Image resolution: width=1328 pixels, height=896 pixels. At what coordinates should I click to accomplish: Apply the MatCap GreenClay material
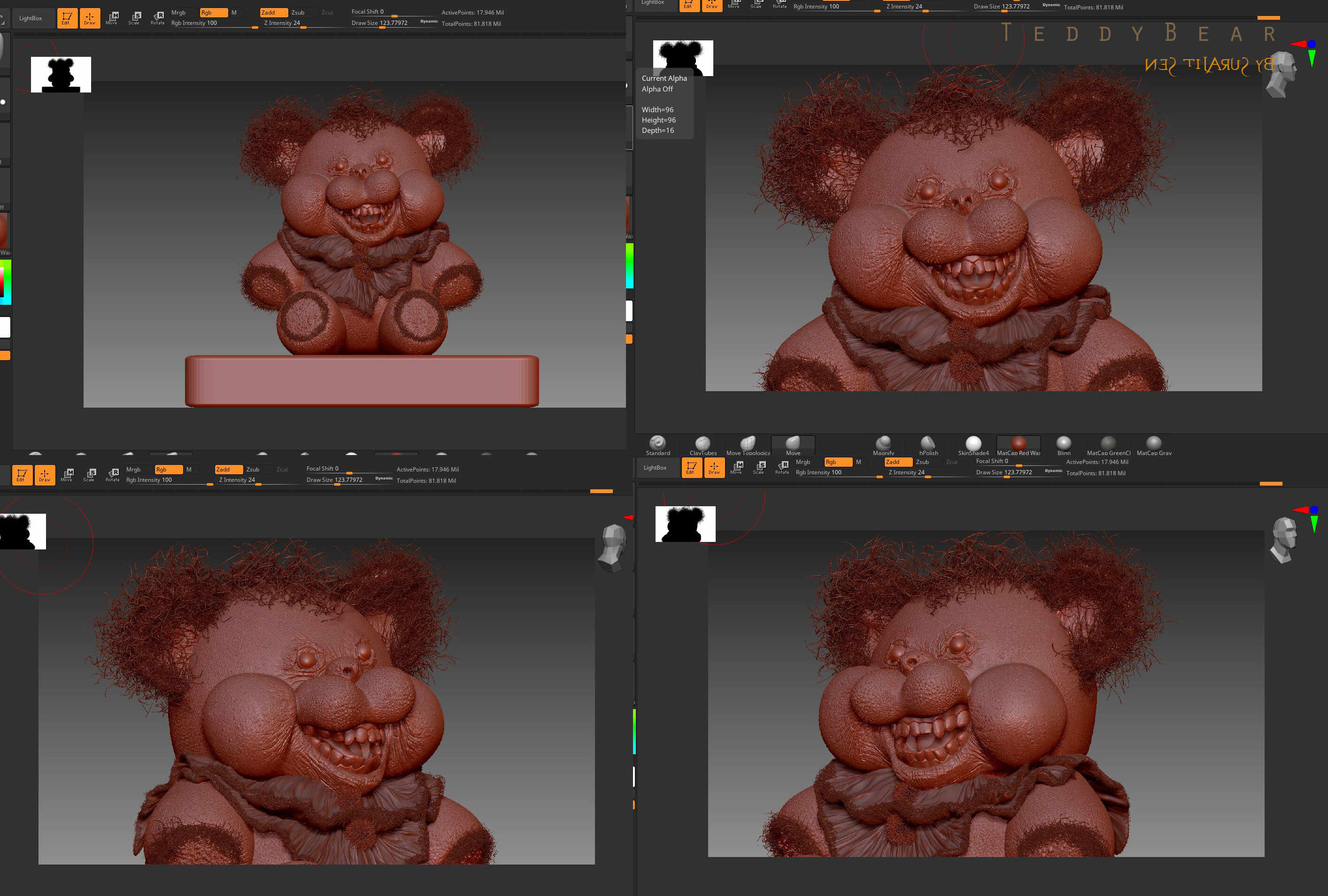(x=1109, y=445)
